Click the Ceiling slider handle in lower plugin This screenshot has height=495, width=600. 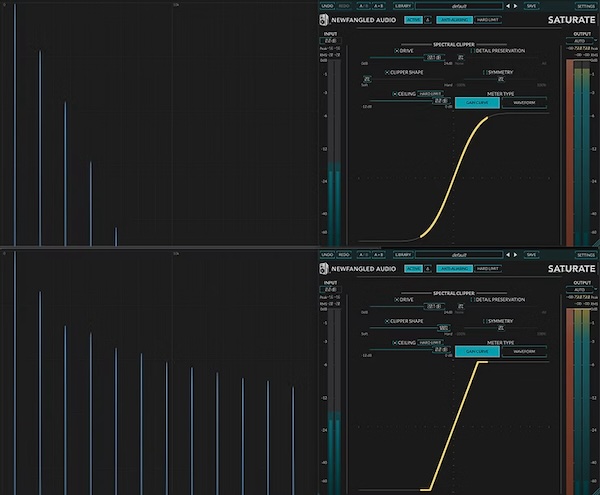pyautogui.click(x=441, y=350)
